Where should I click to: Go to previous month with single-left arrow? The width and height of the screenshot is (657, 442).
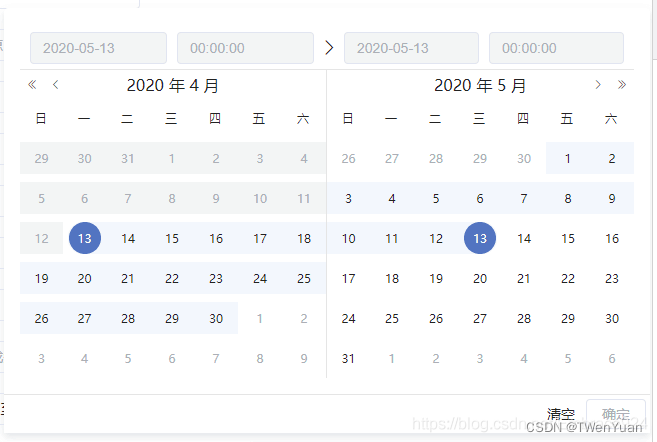55,85
